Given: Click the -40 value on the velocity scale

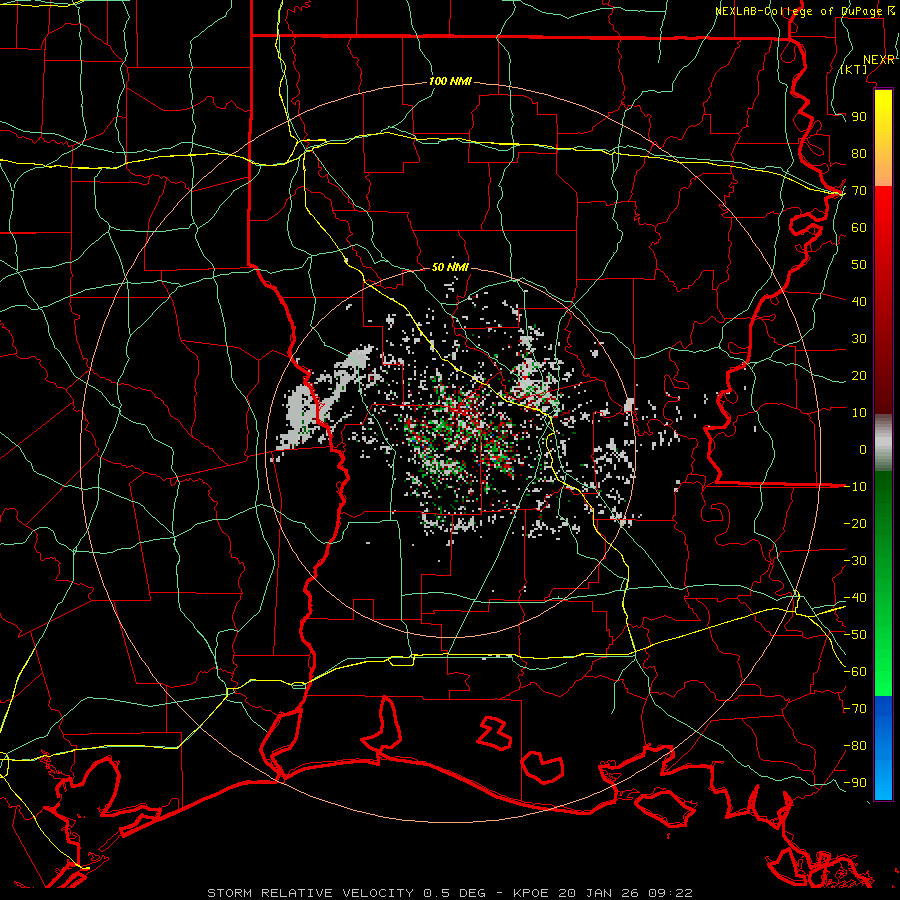Looking at the screenshot, I should click(855, 598).
